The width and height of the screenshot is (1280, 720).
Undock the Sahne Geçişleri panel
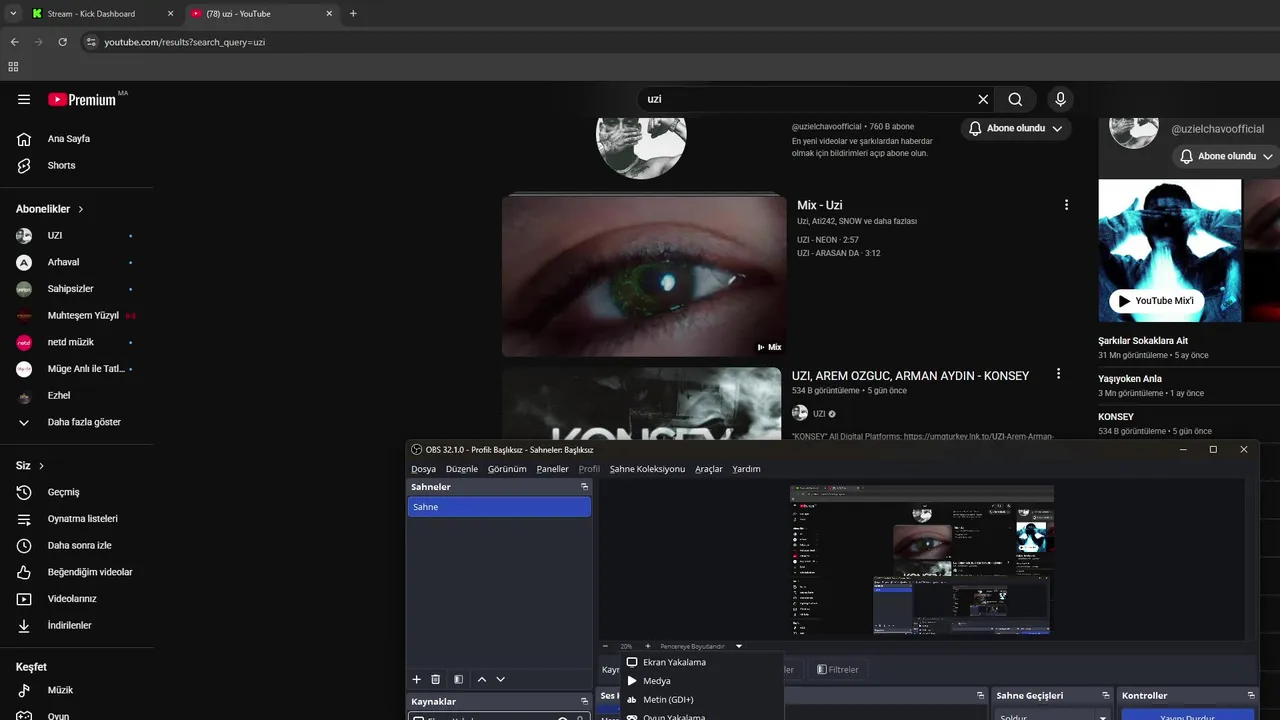coord(1106,696)
